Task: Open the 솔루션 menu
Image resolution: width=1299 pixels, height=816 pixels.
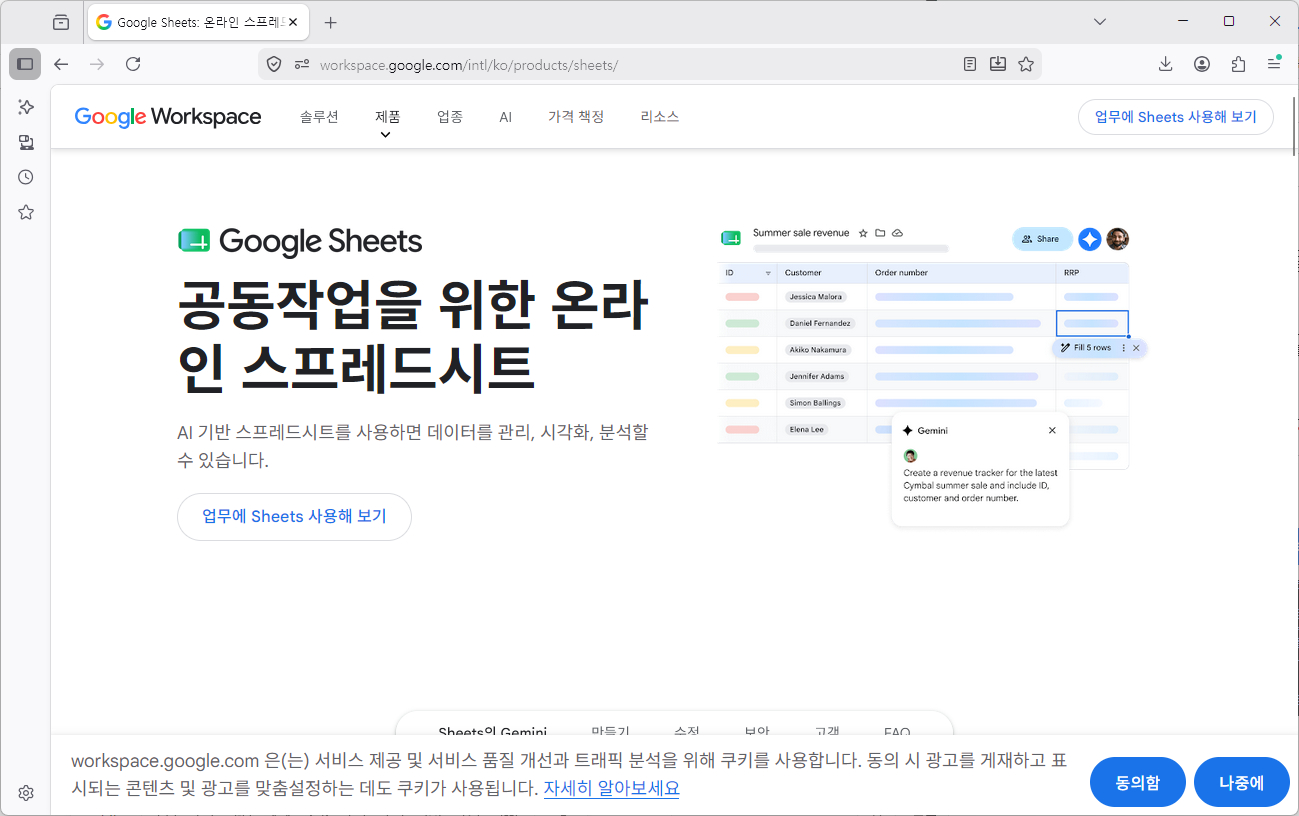Action: (319, 117)
